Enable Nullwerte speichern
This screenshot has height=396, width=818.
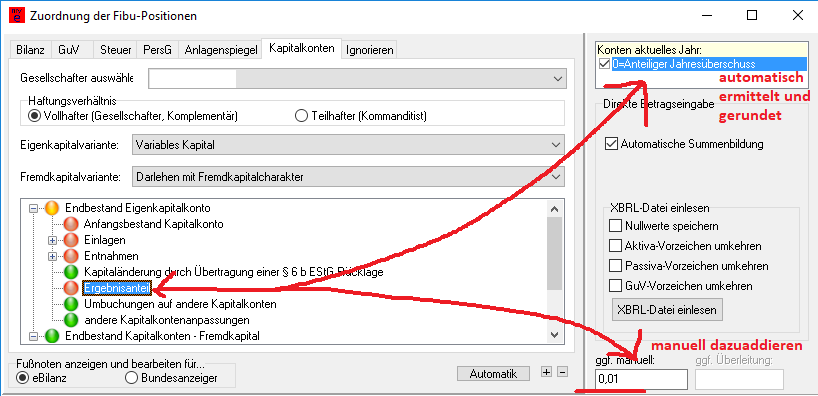point(616,226)
